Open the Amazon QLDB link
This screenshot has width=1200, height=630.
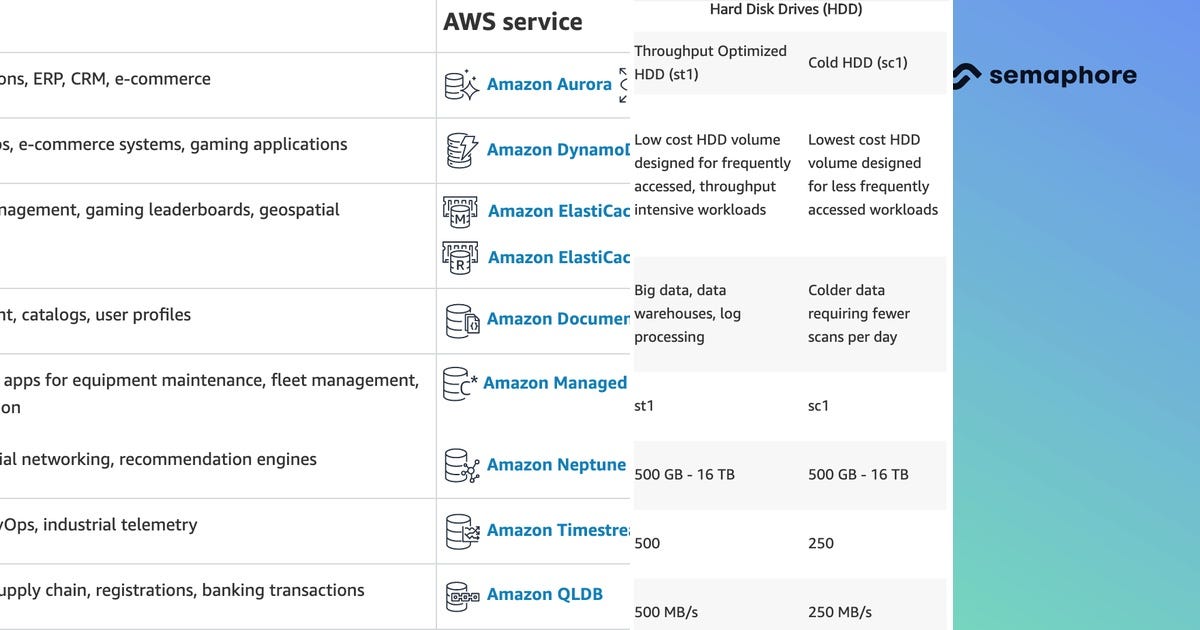(545, 595)
